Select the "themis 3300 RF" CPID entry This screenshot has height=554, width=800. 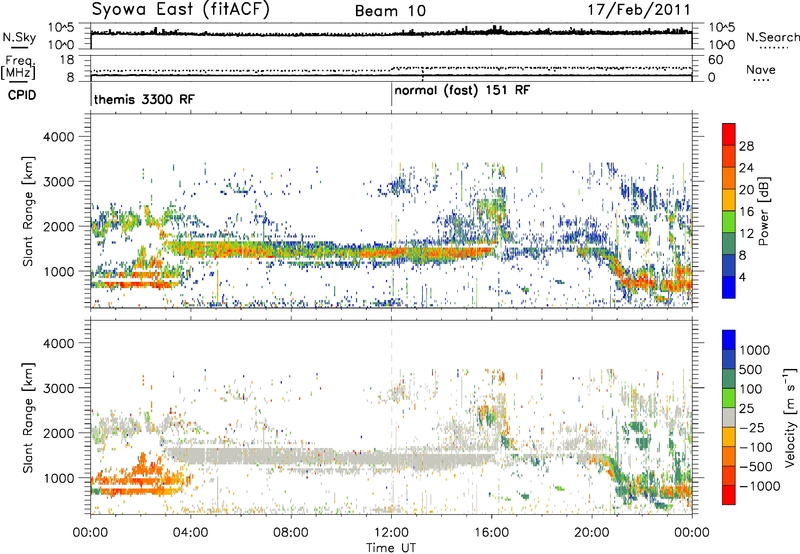[x=144, y=99]
